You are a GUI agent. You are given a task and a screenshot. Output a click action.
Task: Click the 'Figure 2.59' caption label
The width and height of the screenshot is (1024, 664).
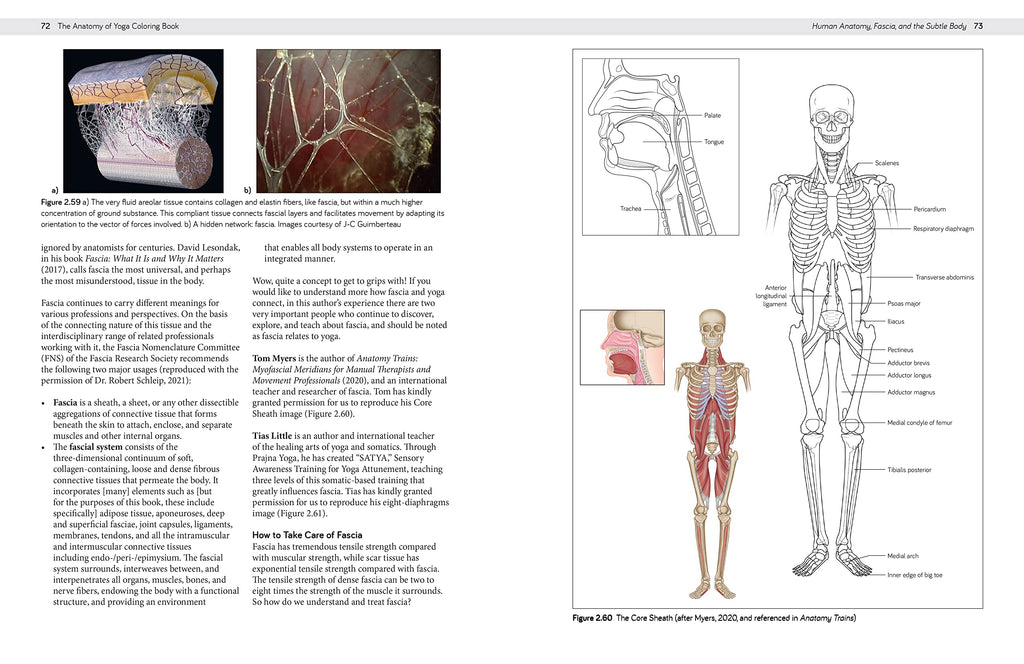61,202
